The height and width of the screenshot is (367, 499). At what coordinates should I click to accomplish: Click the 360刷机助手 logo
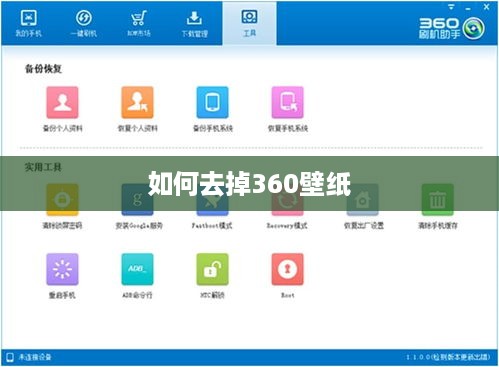(452, 28)
